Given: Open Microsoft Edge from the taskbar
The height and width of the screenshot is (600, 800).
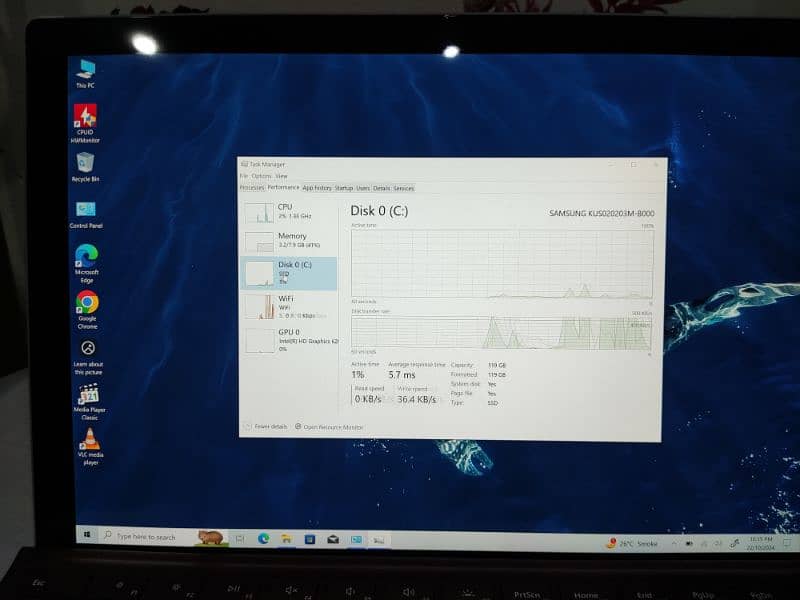Looking at the screenshot, I should click(x=263, y=538).
